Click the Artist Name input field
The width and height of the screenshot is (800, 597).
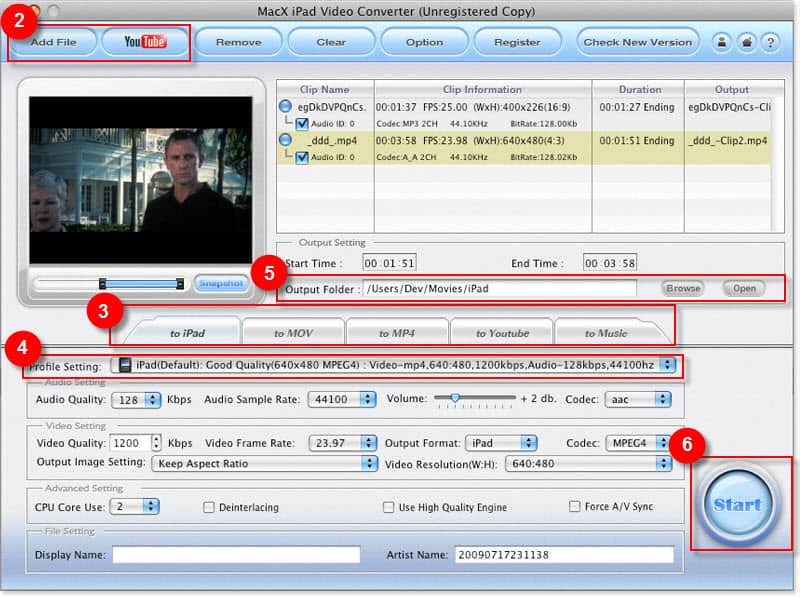coord(564,555)
